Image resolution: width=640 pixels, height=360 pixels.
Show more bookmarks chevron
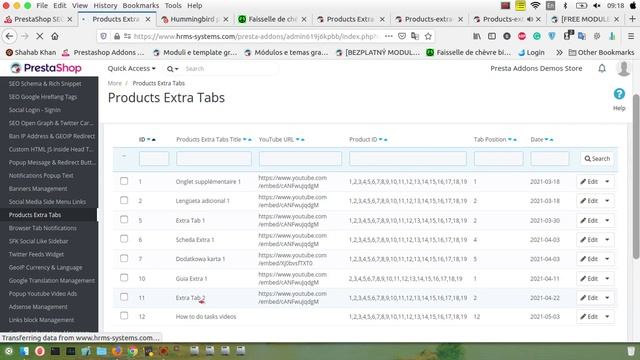tap(559, 52)
